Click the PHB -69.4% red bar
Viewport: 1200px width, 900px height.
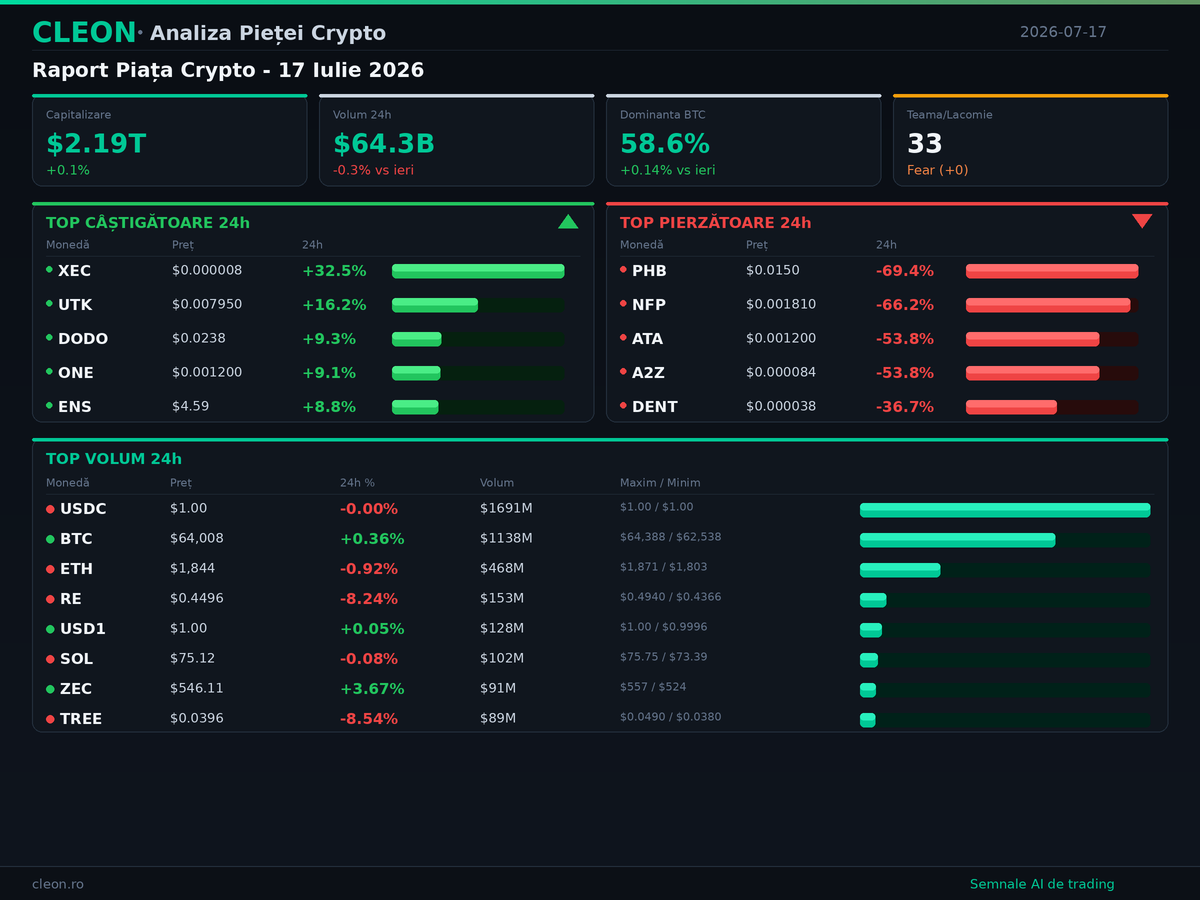click(1052, 271)
